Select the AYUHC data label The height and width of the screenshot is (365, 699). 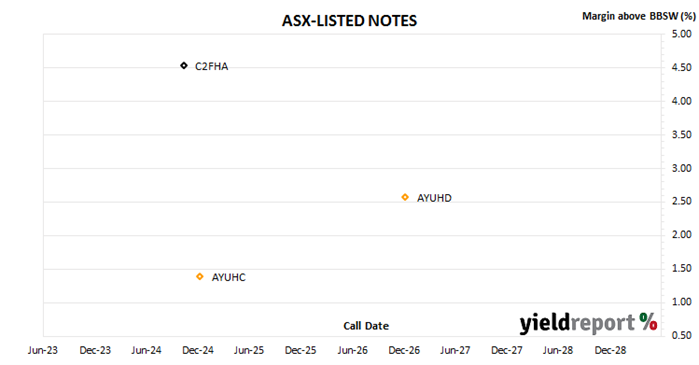point(228,278)
